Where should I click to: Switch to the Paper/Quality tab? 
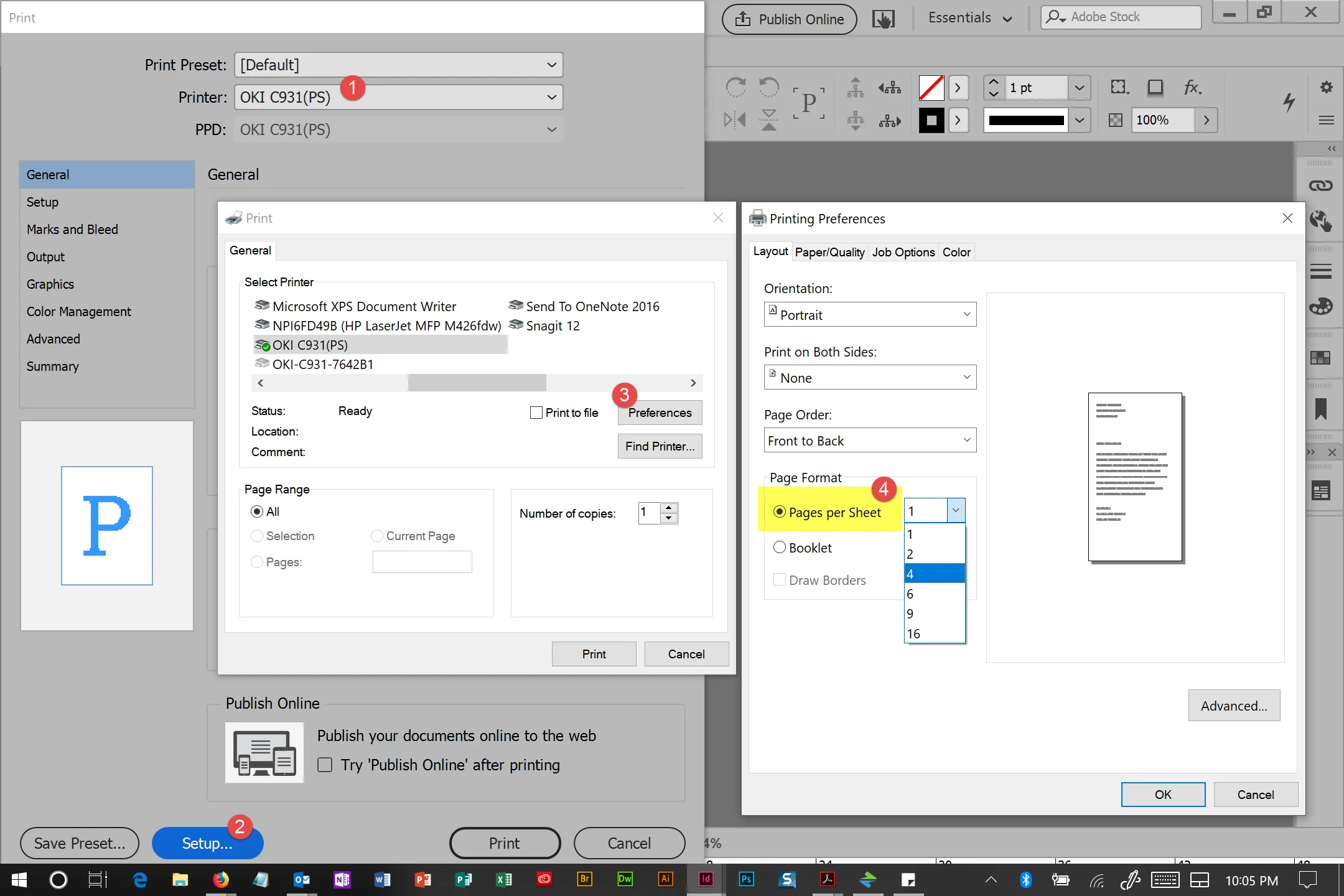[x=829, y=252]
